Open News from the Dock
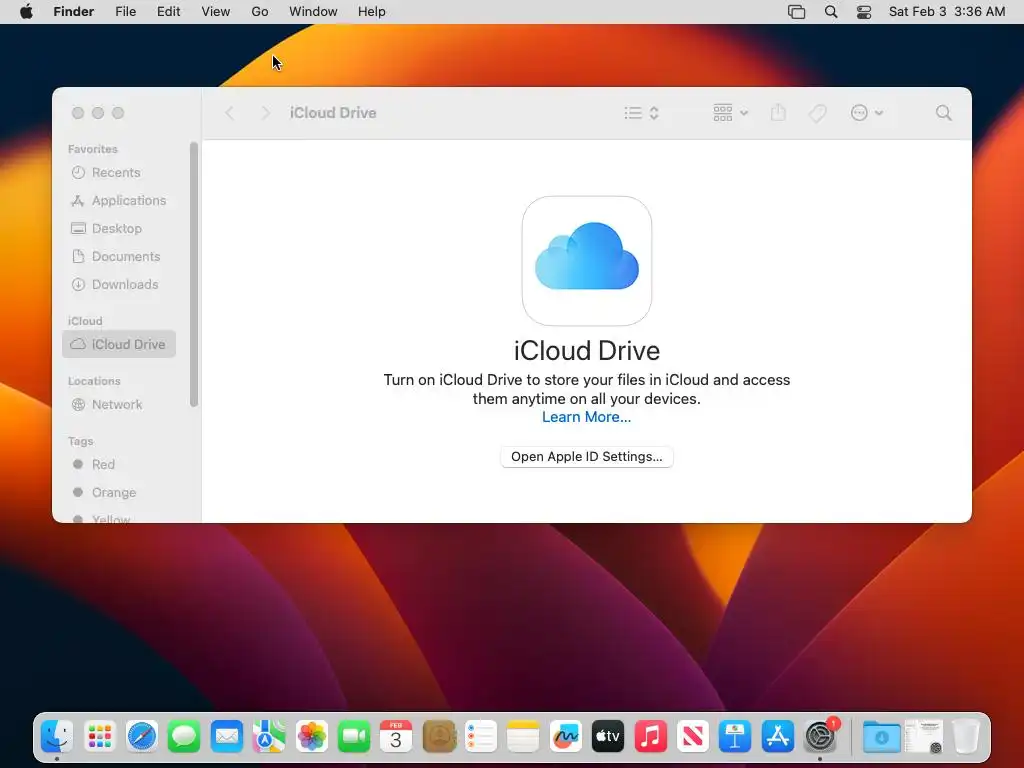1024x768 pixels. (693, 737)
